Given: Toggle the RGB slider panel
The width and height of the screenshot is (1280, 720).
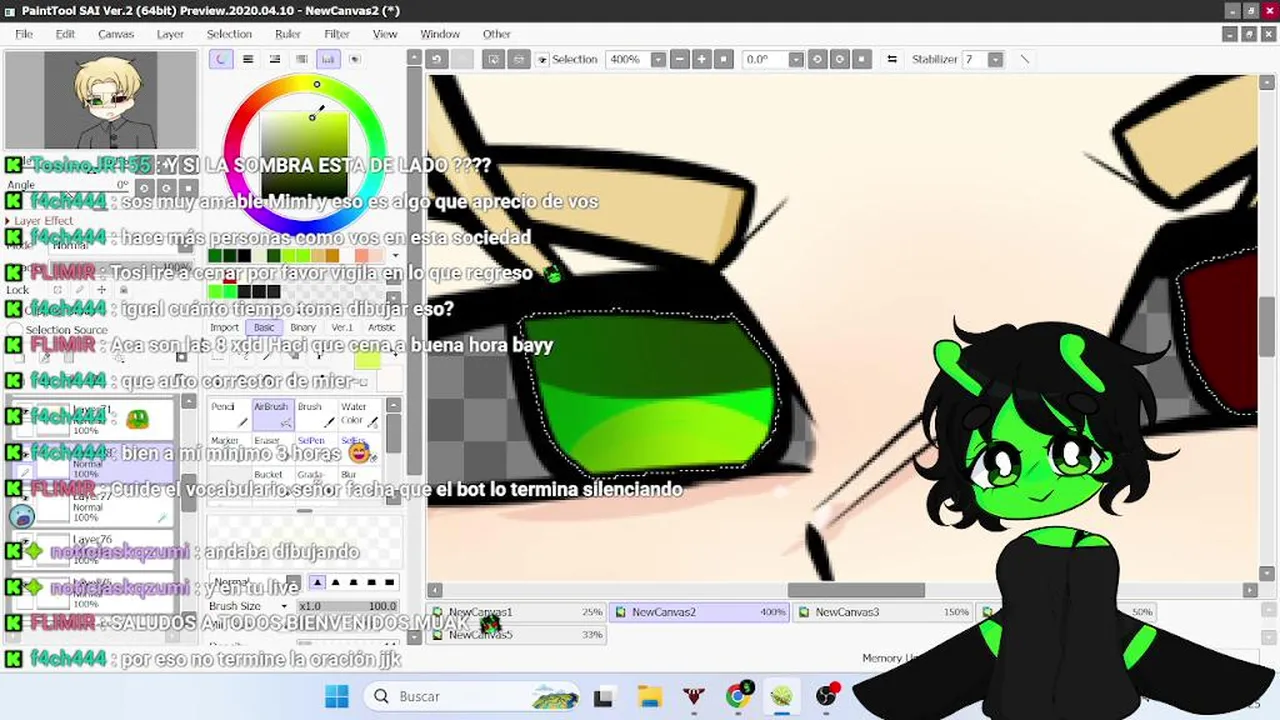Looking at the screenshot, I should click(x=248, y=59).
